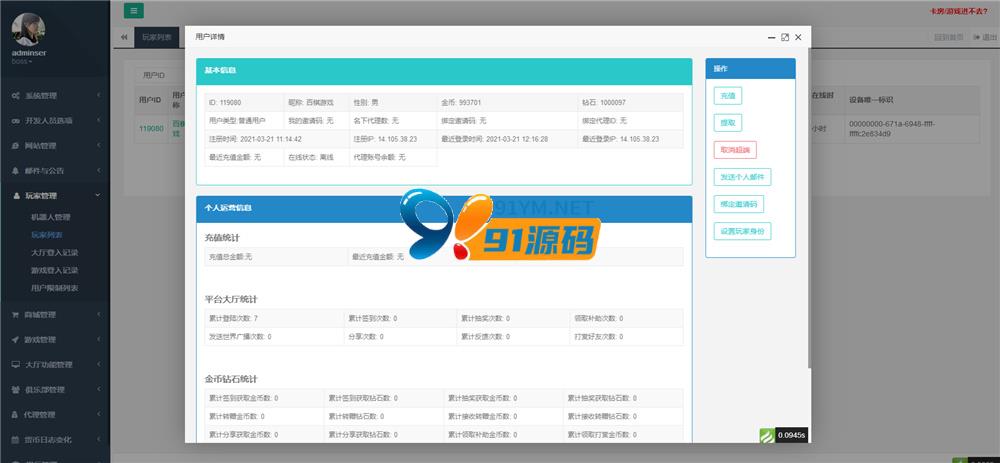Click the green debug leaf icon near 0.0945s

point(767,436)
